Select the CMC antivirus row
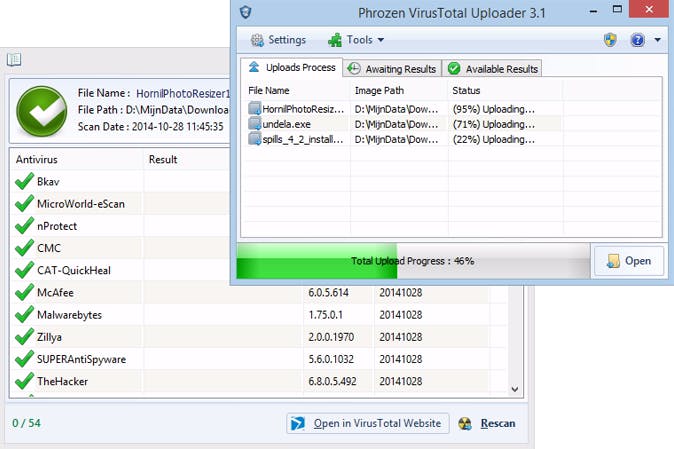The width and height of the screenshot is (674, 449). [120, 248]
